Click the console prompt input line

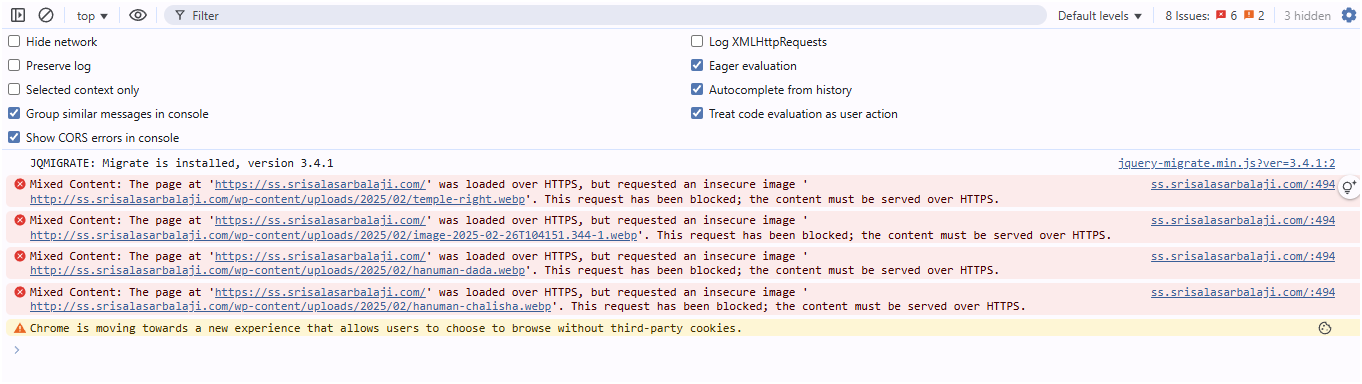[x=680, y=349]
